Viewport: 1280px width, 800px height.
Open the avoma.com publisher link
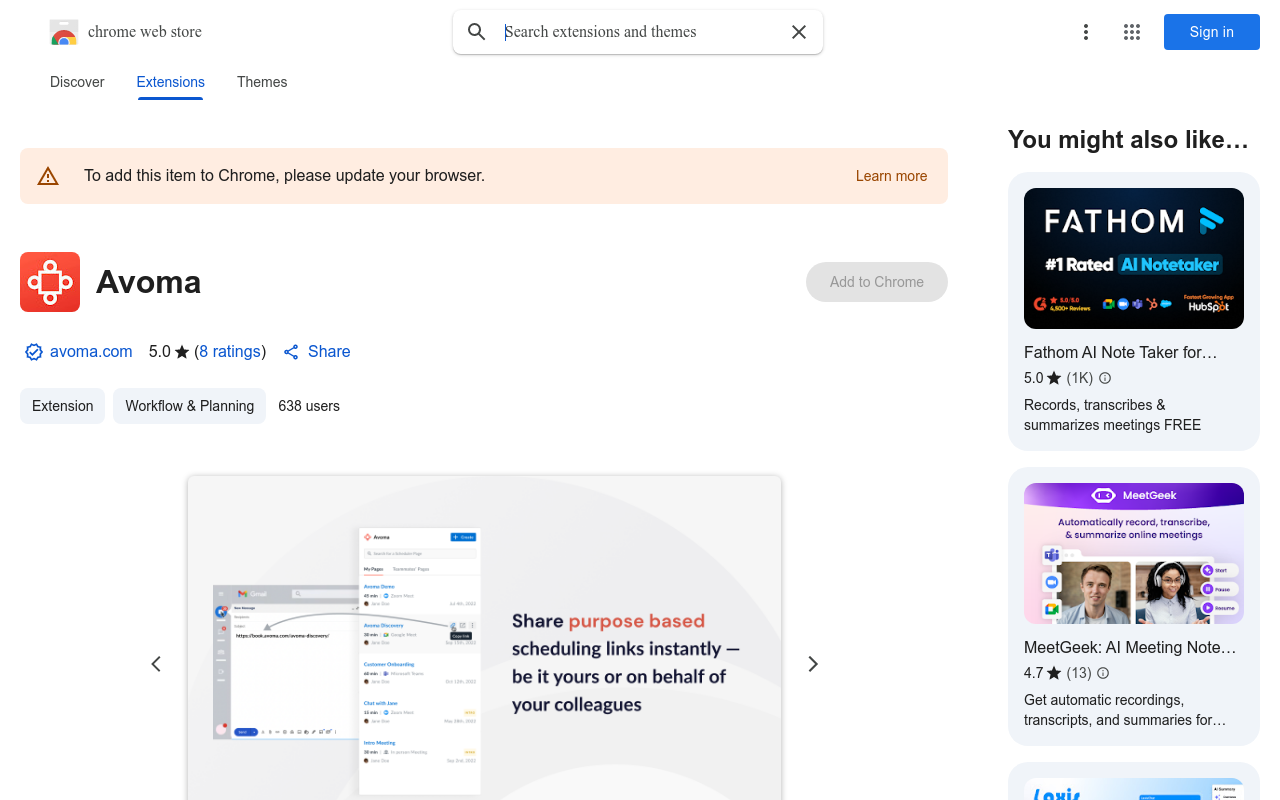click(91, 352)
